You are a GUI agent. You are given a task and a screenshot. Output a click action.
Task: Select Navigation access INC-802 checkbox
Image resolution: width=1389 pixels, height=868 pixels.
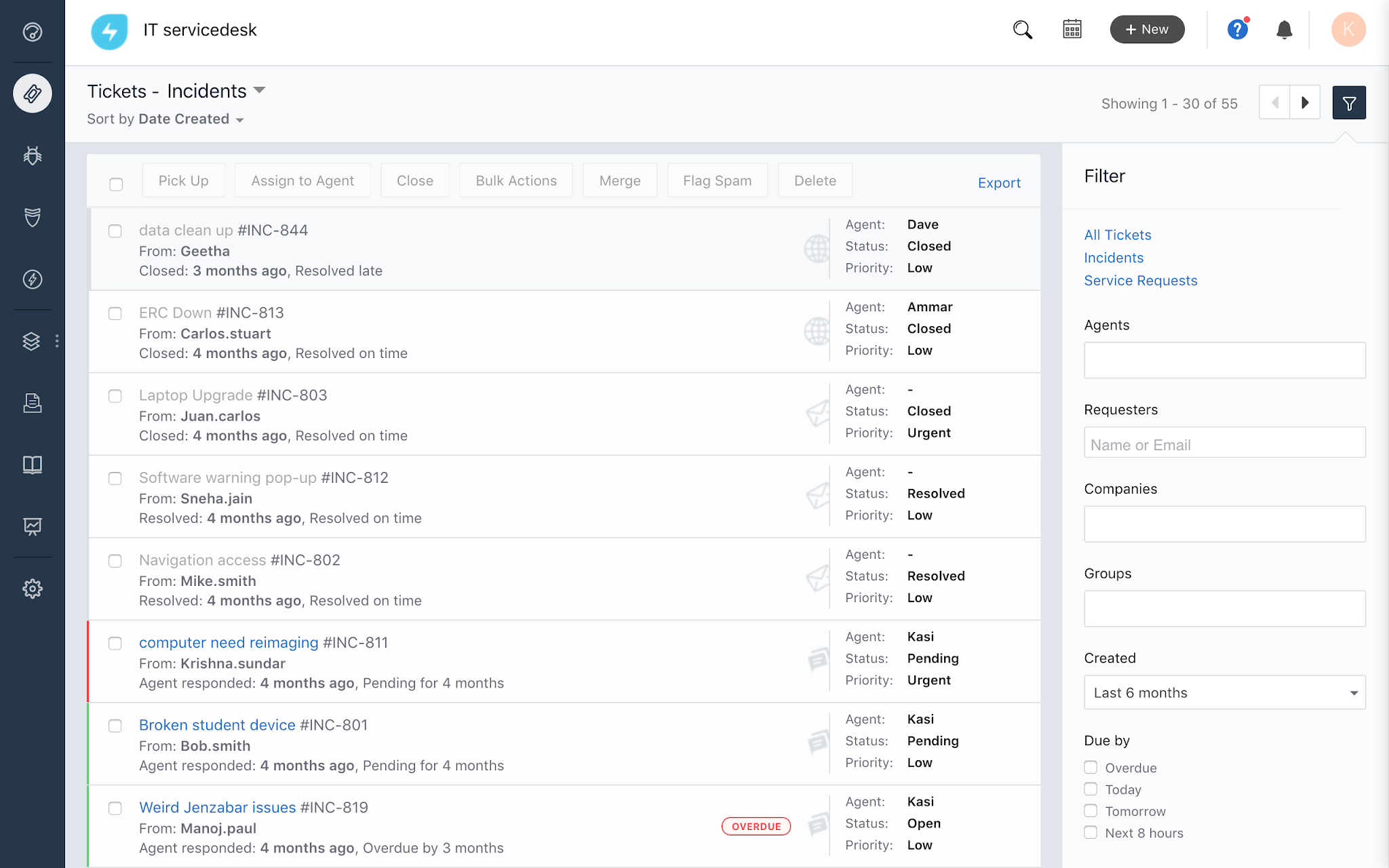click(x=115, y=561)
